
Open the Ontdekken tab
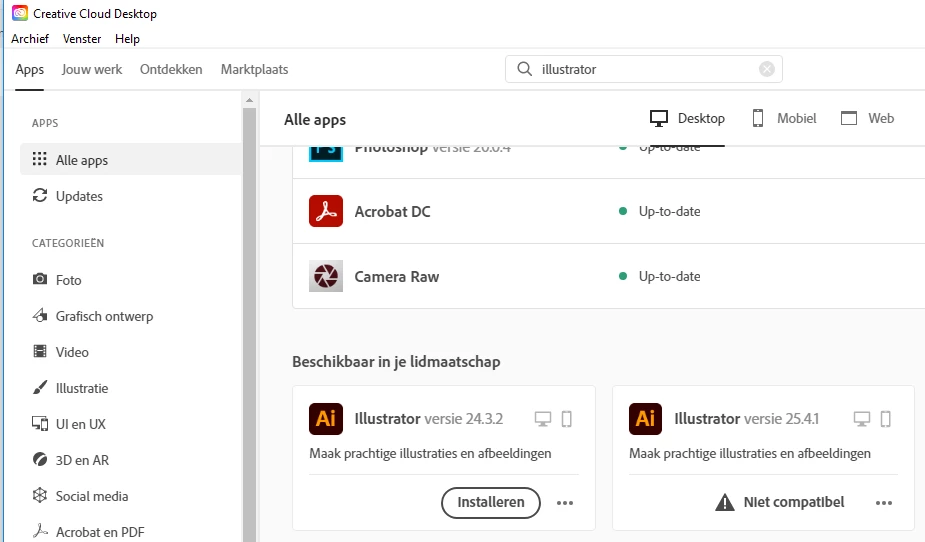coord(171,70)
